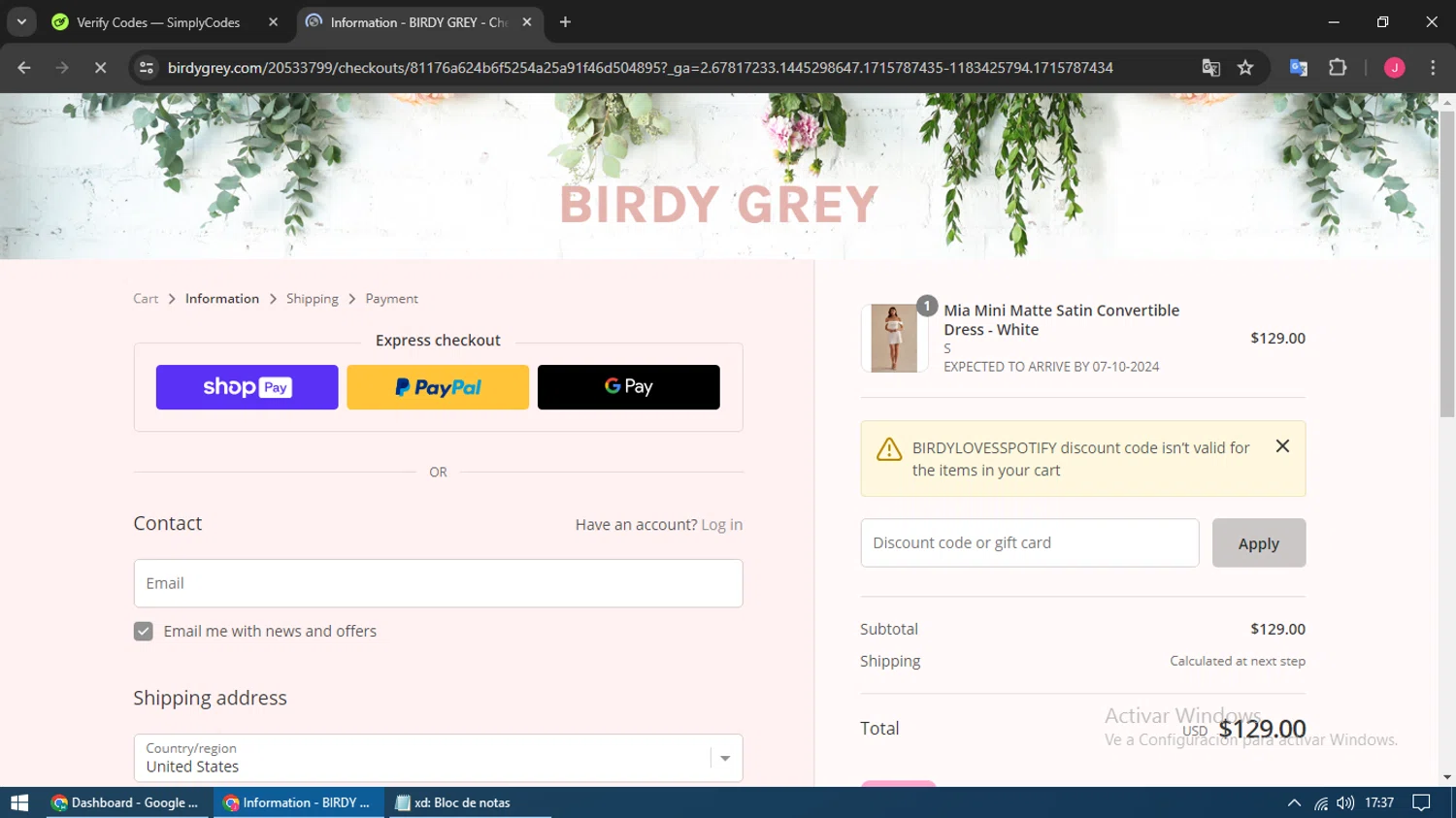Click the warning triangle icon
Image resolution: width=1456 pixels, height=818 pixels.
pos(889,449)
